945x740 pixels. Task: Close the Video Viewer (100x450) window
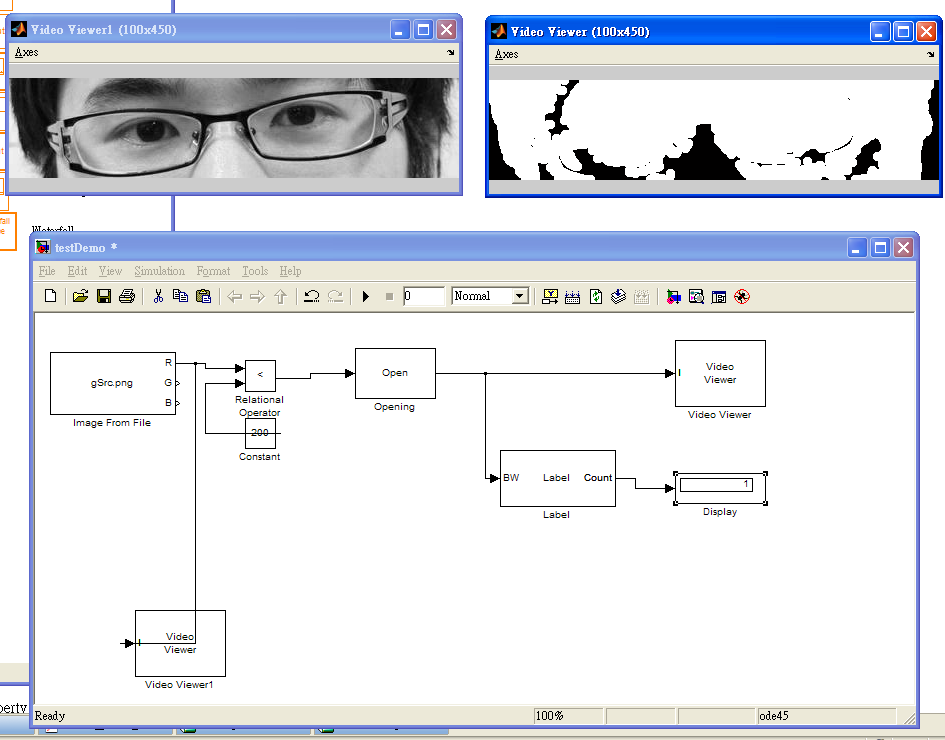point(926,31)
